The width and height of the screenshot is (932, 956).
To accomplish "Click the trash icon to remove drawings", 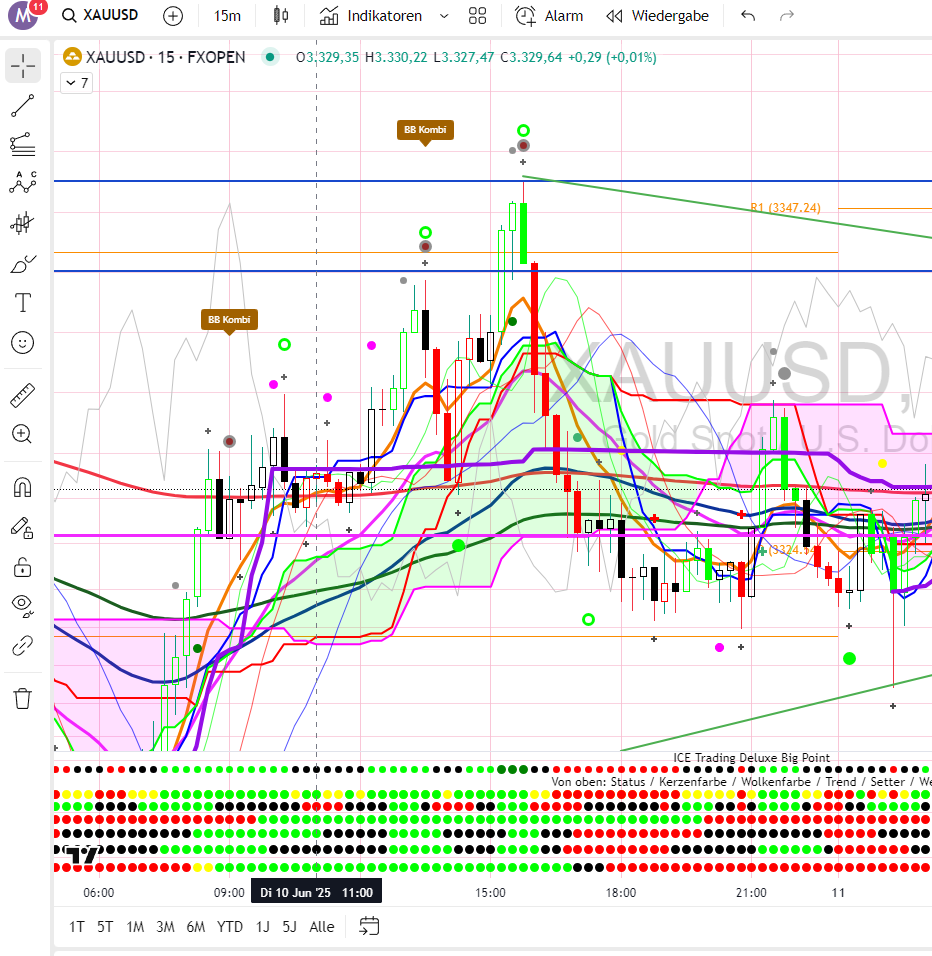I will click(x=22, y=698).
